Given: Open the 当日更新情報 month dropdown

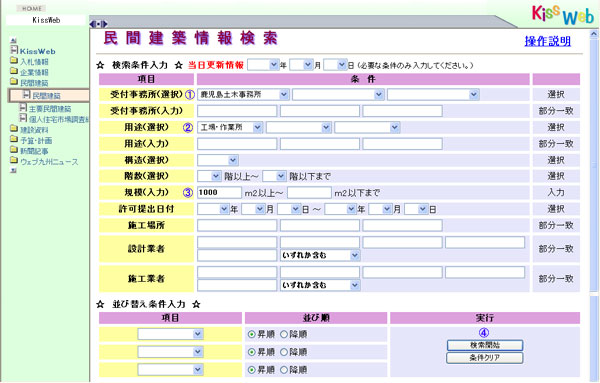Looking at the screenshot, I should tap(301, 65).
